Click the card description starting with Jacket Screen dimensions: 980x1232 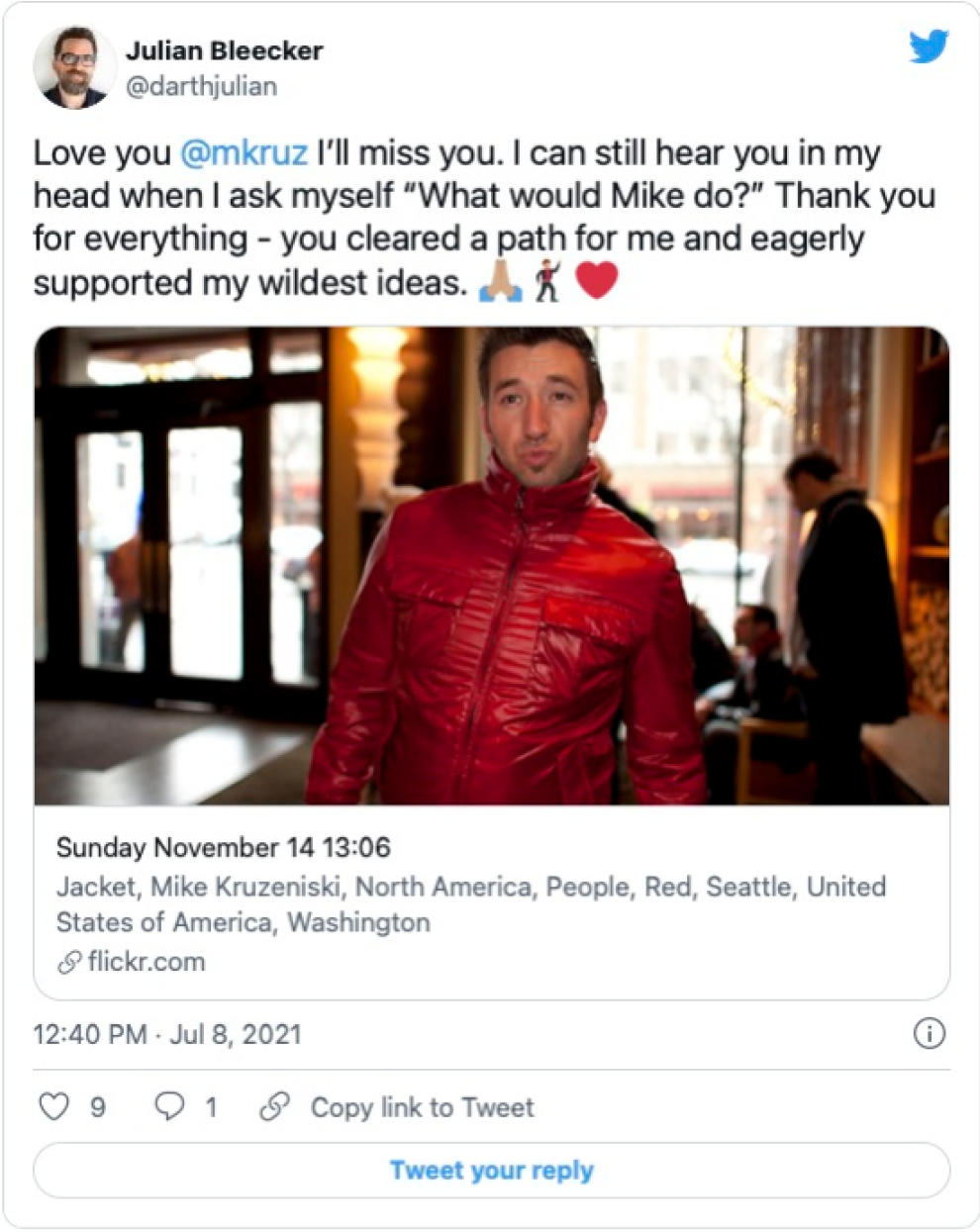click(470, 903)
